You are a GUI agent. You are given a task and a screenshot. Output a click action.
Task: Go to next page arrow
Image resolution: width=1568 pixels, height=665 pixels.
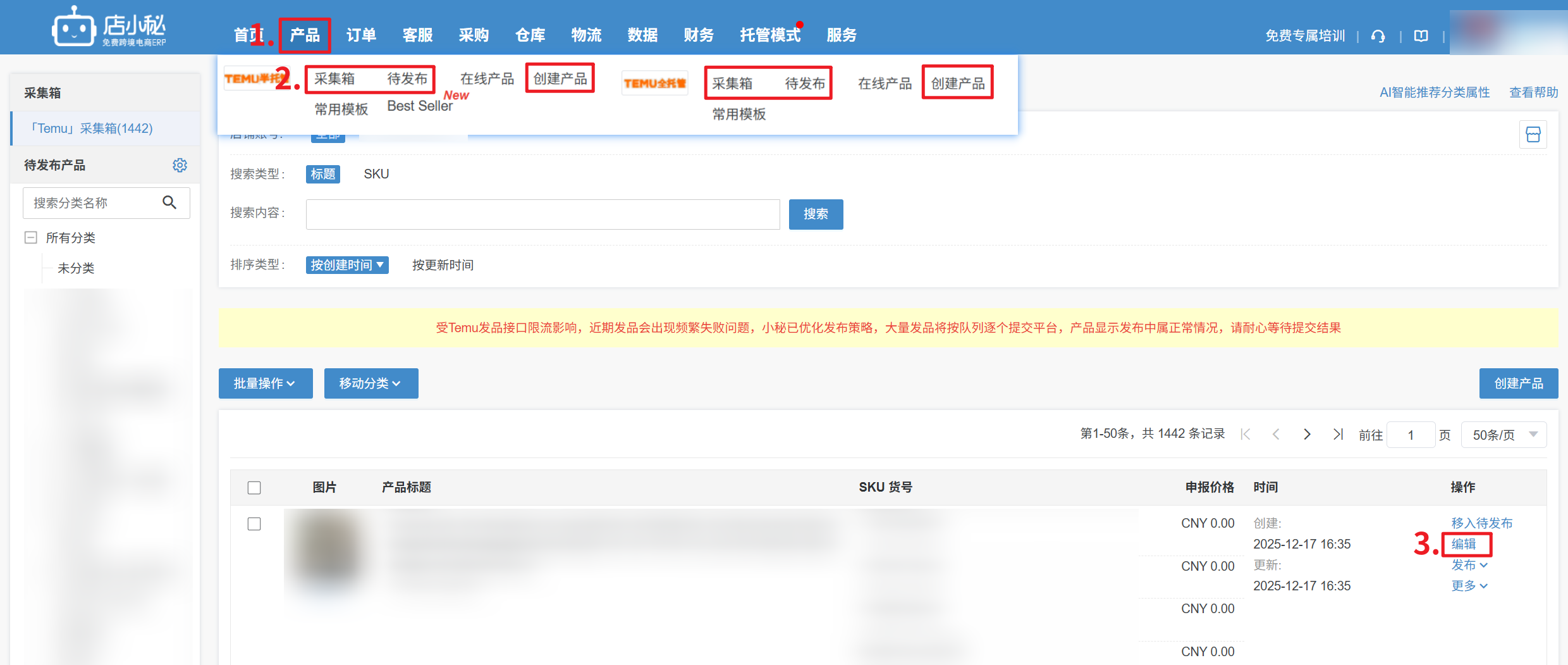pos(1307,434)
